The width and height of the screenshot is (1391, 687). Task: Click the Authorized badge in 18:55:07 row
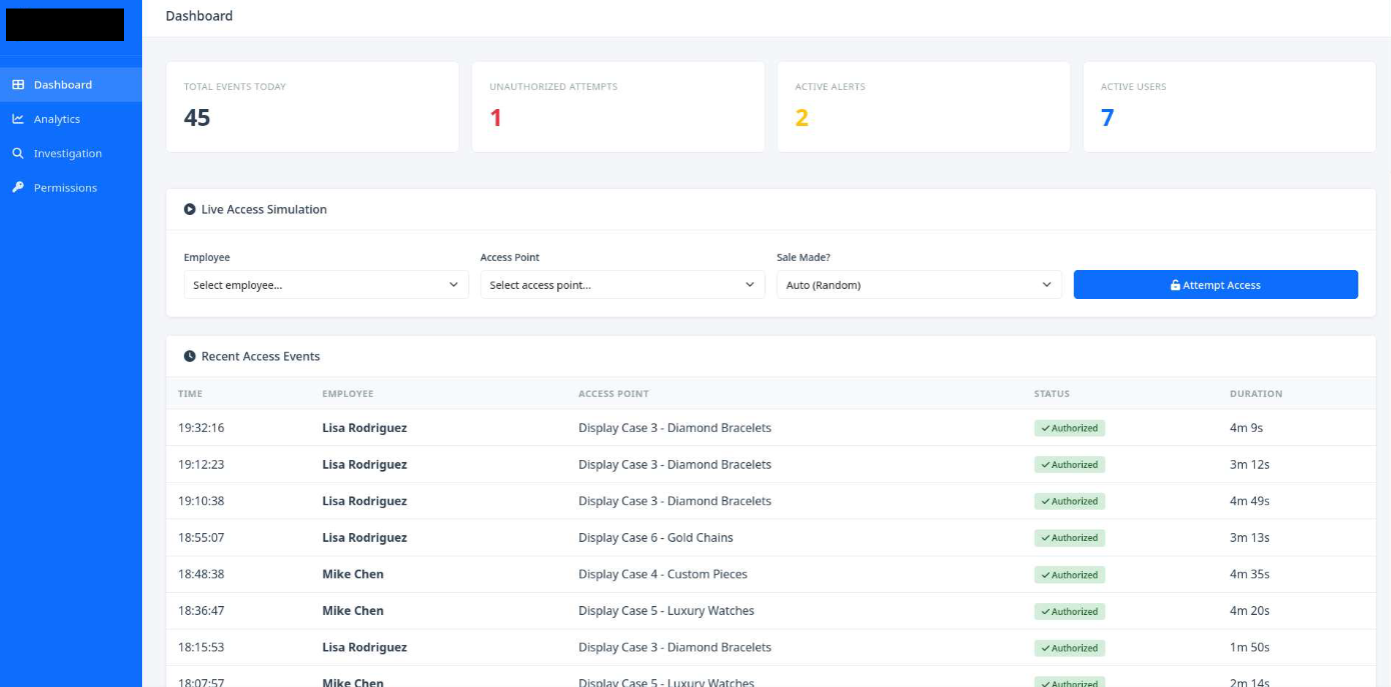1069,538
